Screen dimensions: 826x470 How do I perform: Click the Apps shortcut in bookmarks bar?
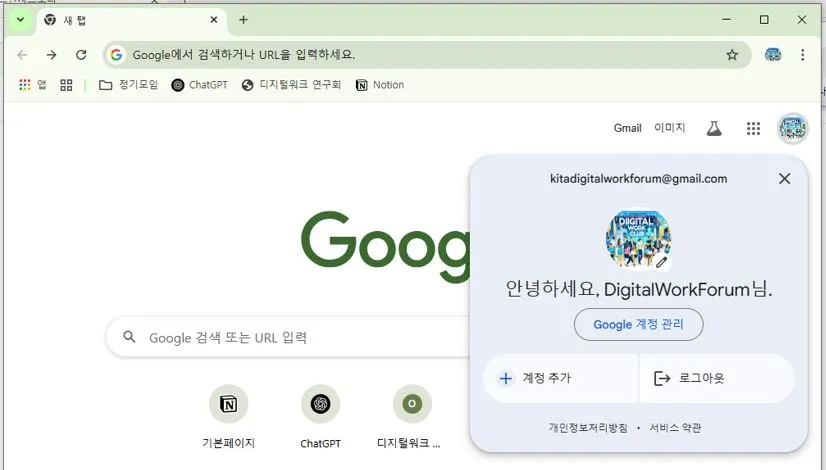(x=32, y=85)
